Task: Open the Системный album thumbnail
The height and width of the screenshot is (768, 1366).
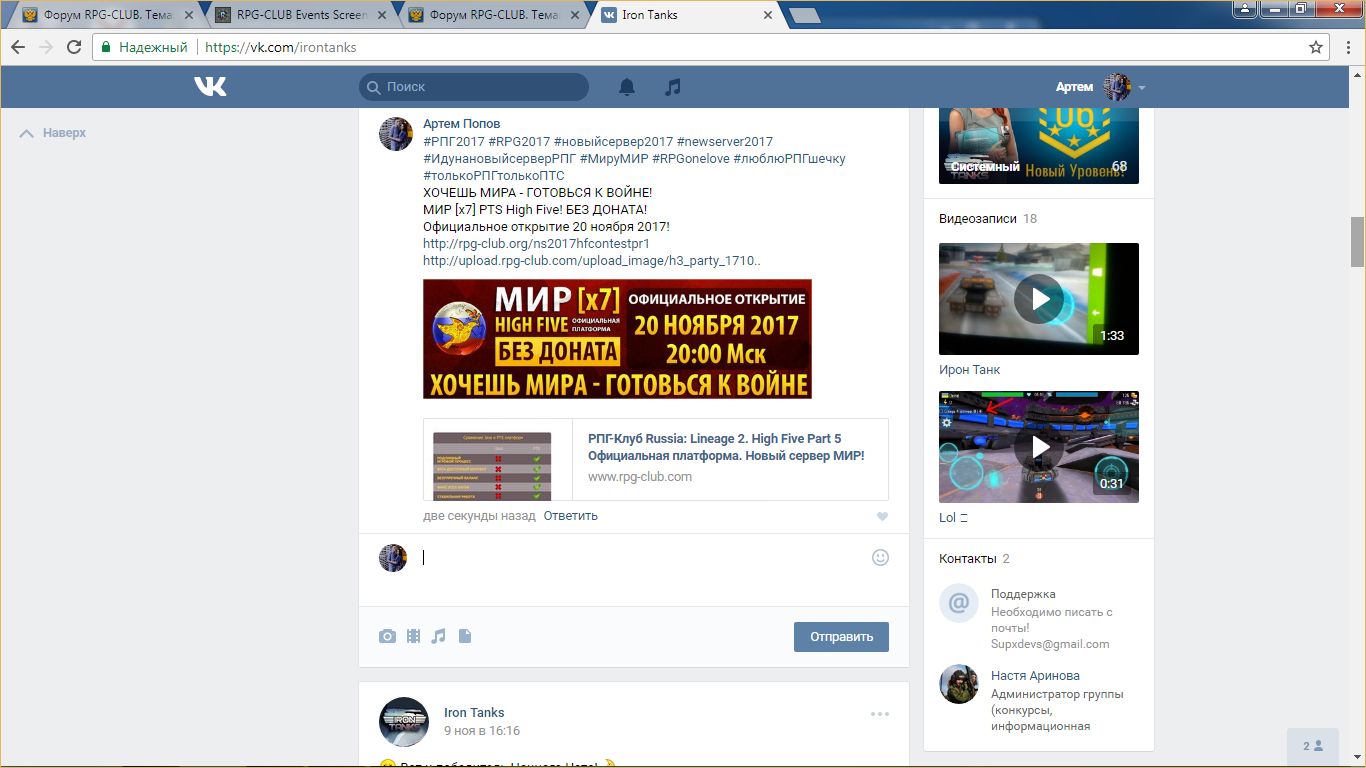Action: (x=1039, y=144)
